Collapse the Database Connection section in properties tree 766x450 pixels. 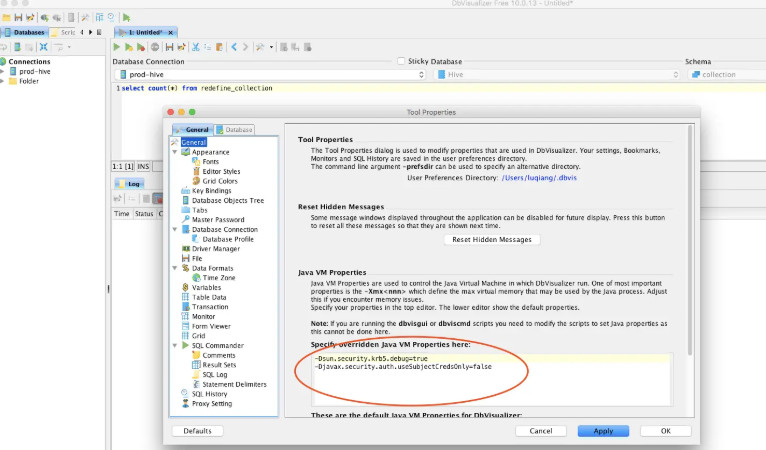(x=175, y=229)
